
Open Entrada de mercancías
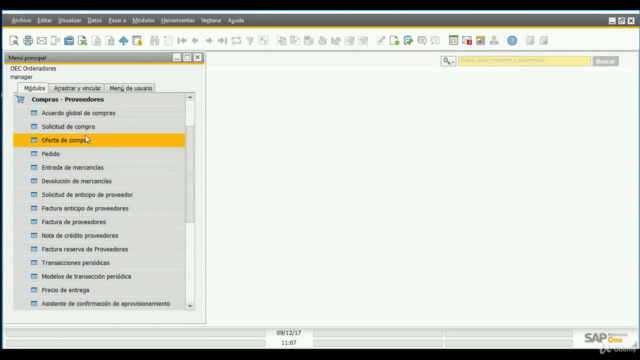point(99,167)
